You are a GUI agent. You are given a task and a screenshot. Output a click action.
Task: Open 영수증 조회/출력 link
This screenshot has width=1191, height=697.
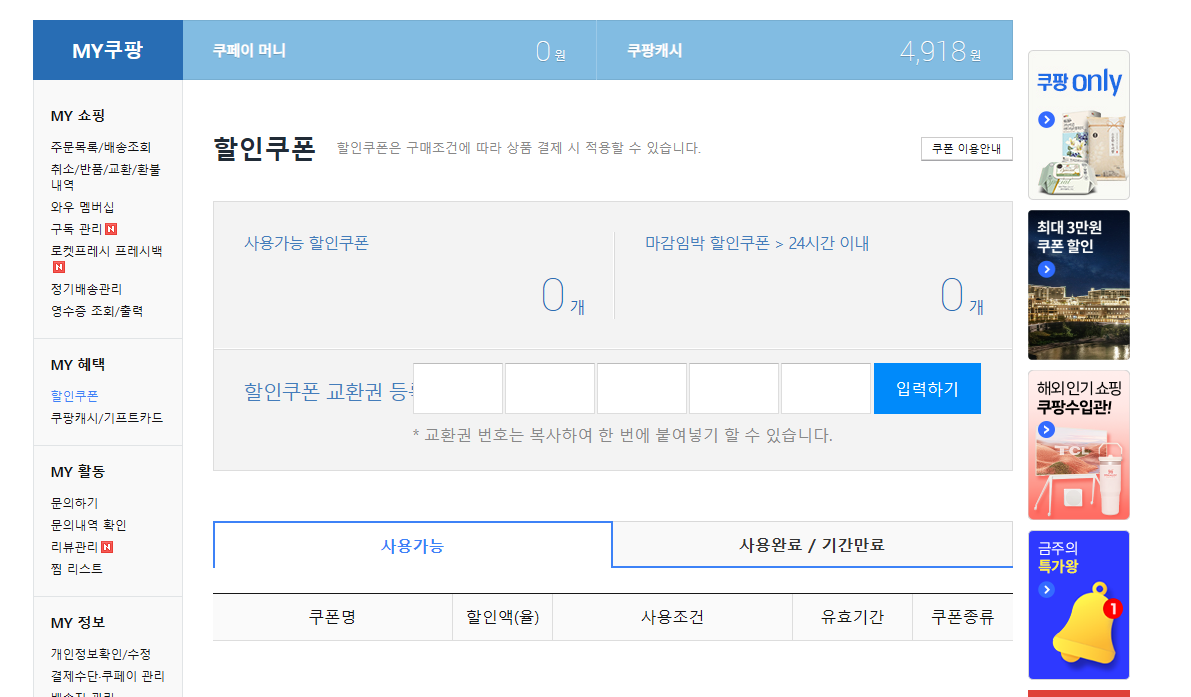tap(96, 311)
